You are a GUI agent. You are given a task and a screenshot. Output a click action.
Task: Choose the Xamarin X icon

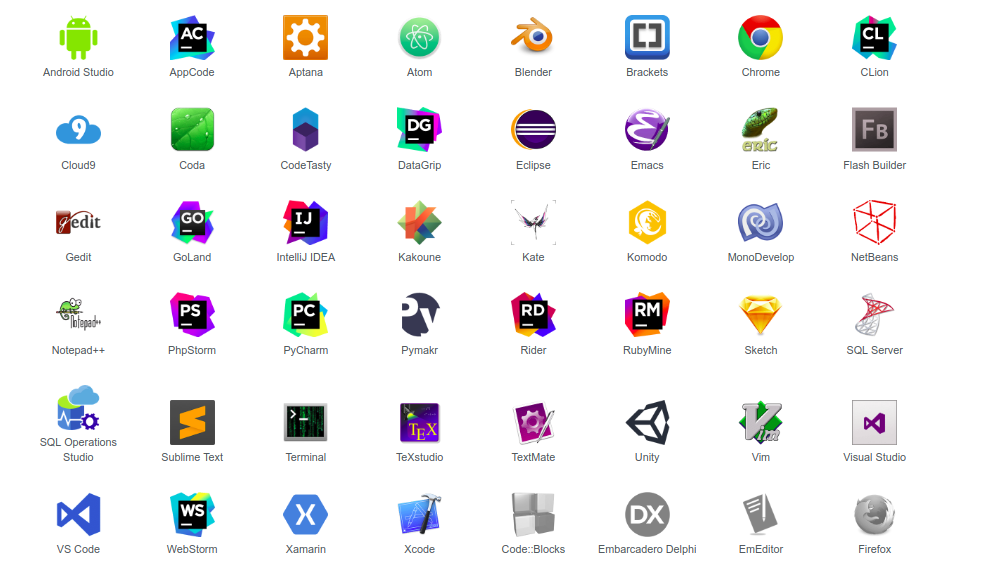306,515
